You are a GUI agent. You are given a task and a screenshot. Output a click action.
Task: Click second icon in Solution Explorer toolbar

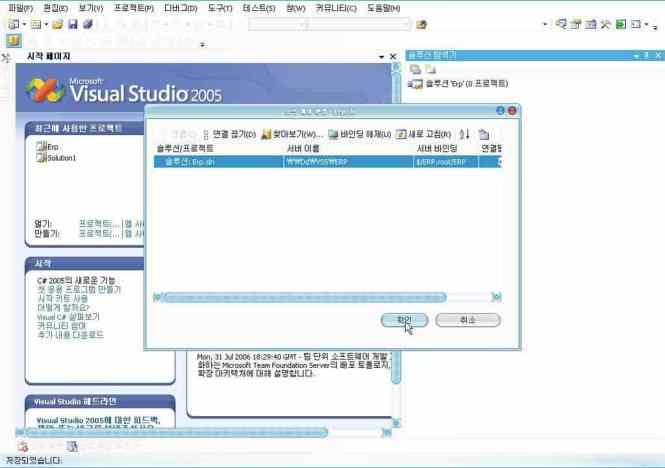[430, 69]
